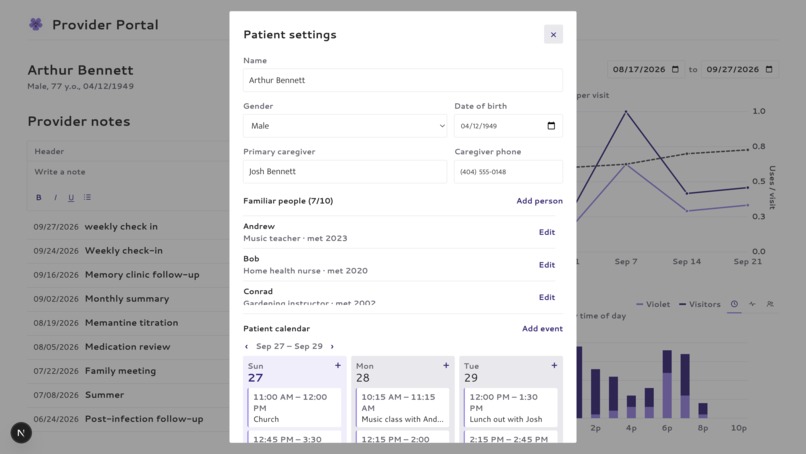Toggle bold formatting in note editor
The height and width of the screenshot is (454, 806).
coord(39,197)
